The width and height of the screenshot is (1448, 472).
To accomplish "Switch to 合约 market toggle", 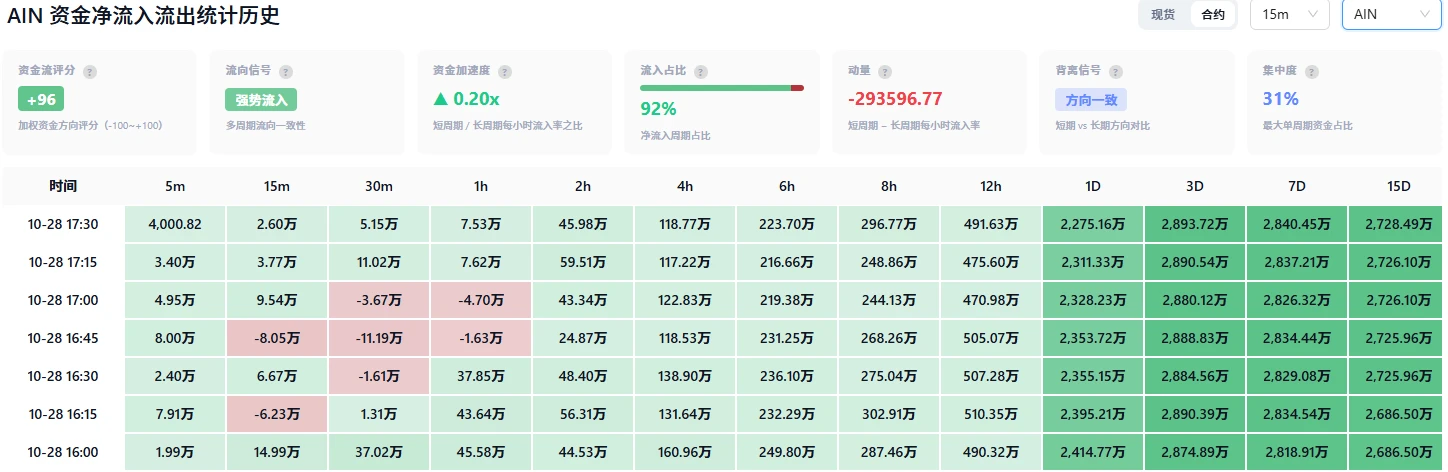I will pos(1213,15).
